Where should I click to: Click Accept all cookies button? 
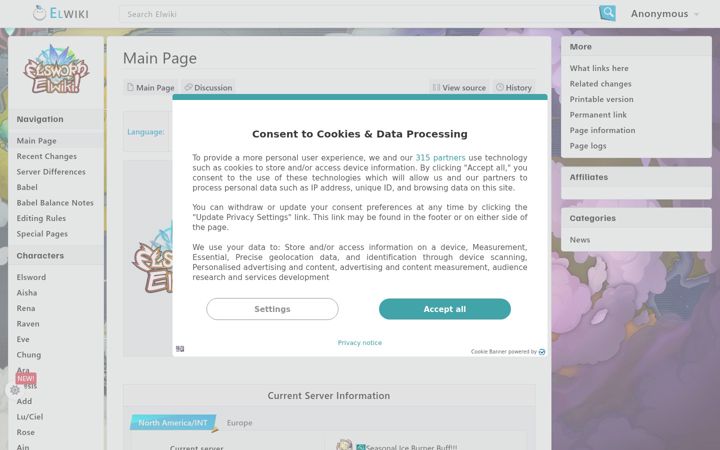point(444,309)
